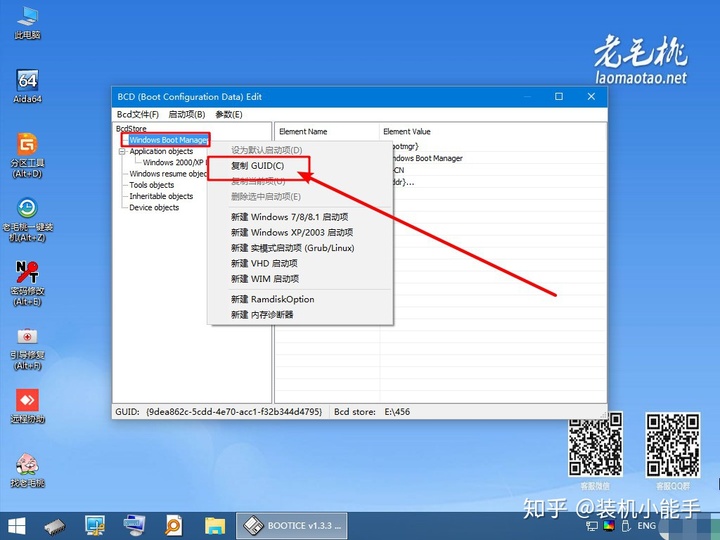Viewport: 720px width, 540px height.
Task: Select Device objects tree item
Action: [154, 208]
